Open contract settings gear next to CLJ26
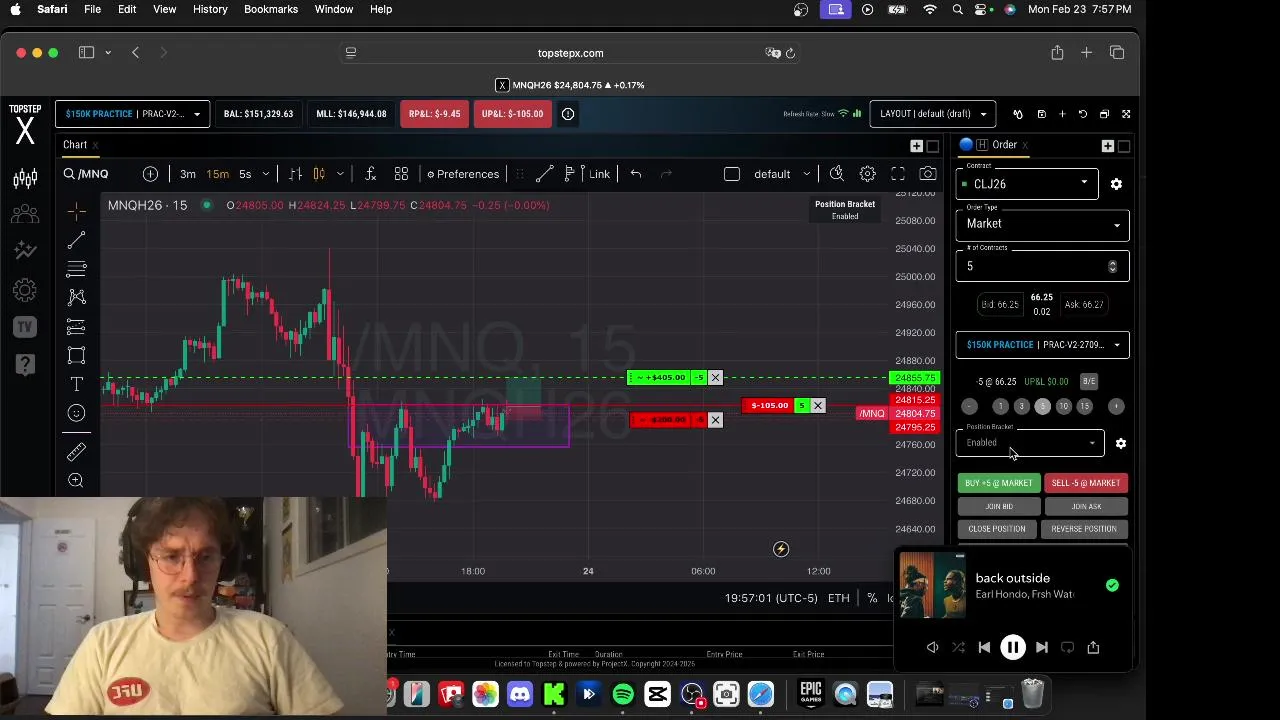 pos(1116,184)
